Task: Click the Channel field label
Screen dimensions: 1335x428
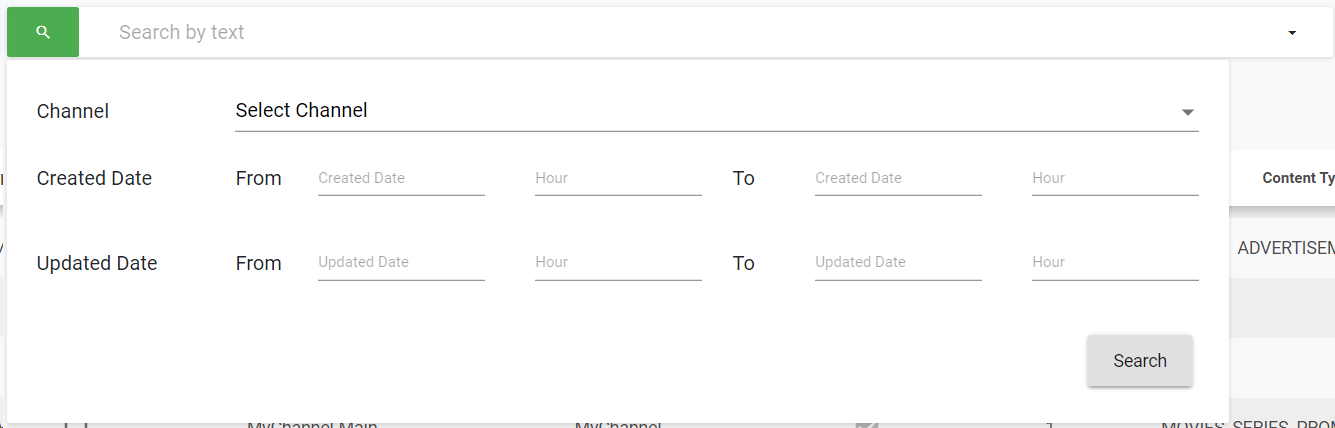Action: [x=72, y=111]
